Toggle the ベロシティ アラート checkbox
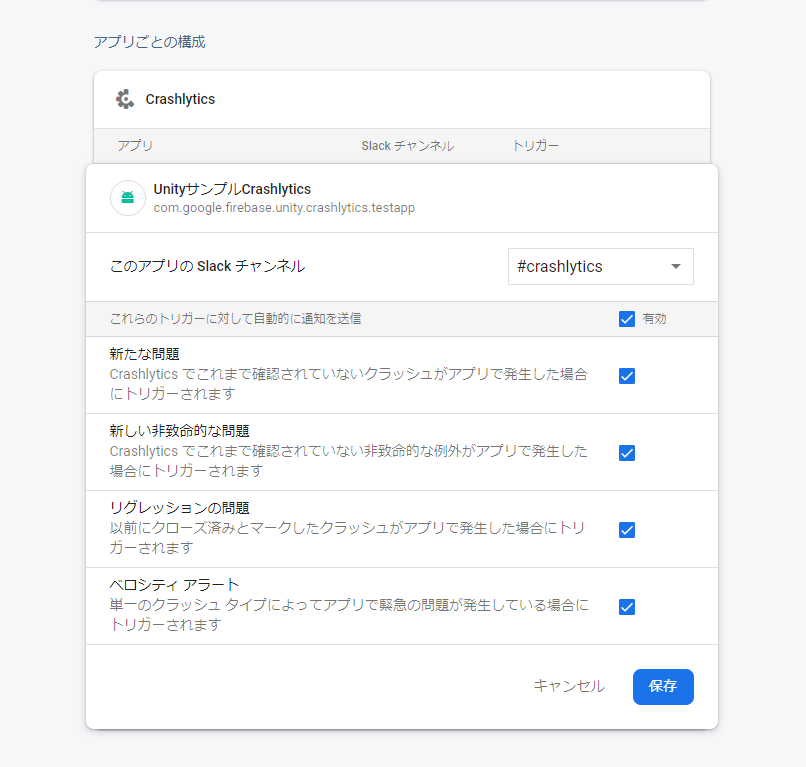This screenshot has height=767, width=806. click(x=627, y=607)
